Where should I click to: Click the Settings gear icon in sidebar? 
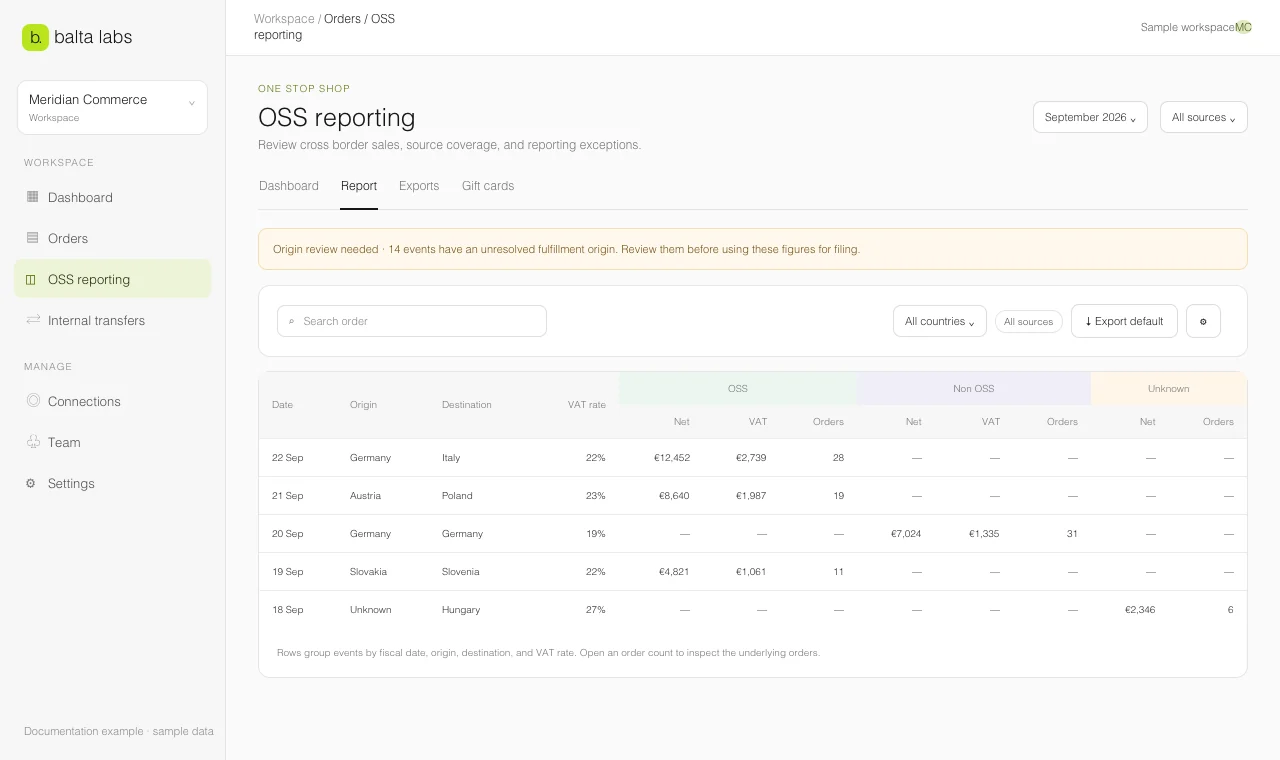[x=31, y=483]
